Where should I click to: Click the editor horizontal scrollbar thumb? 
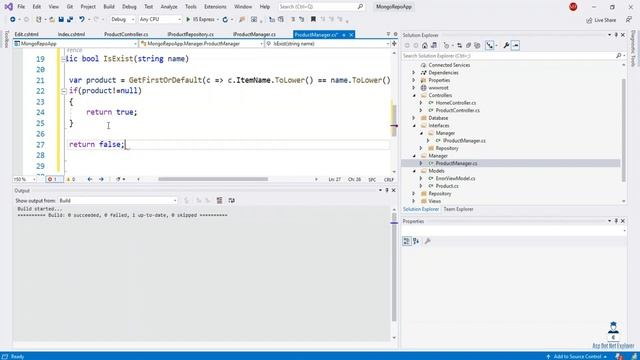point(213,179)
